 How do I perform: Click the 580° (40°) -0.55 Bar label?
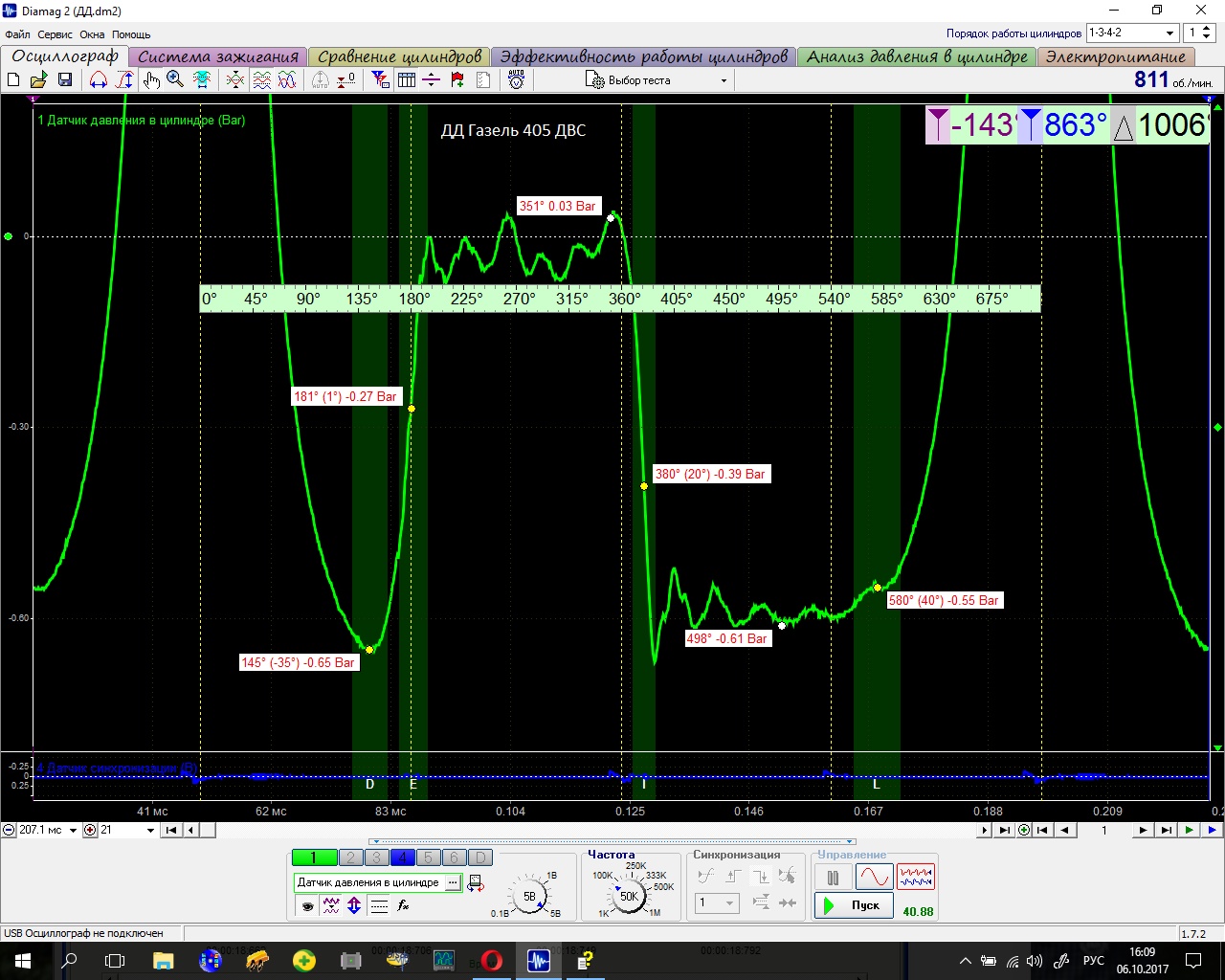point(944,600)
